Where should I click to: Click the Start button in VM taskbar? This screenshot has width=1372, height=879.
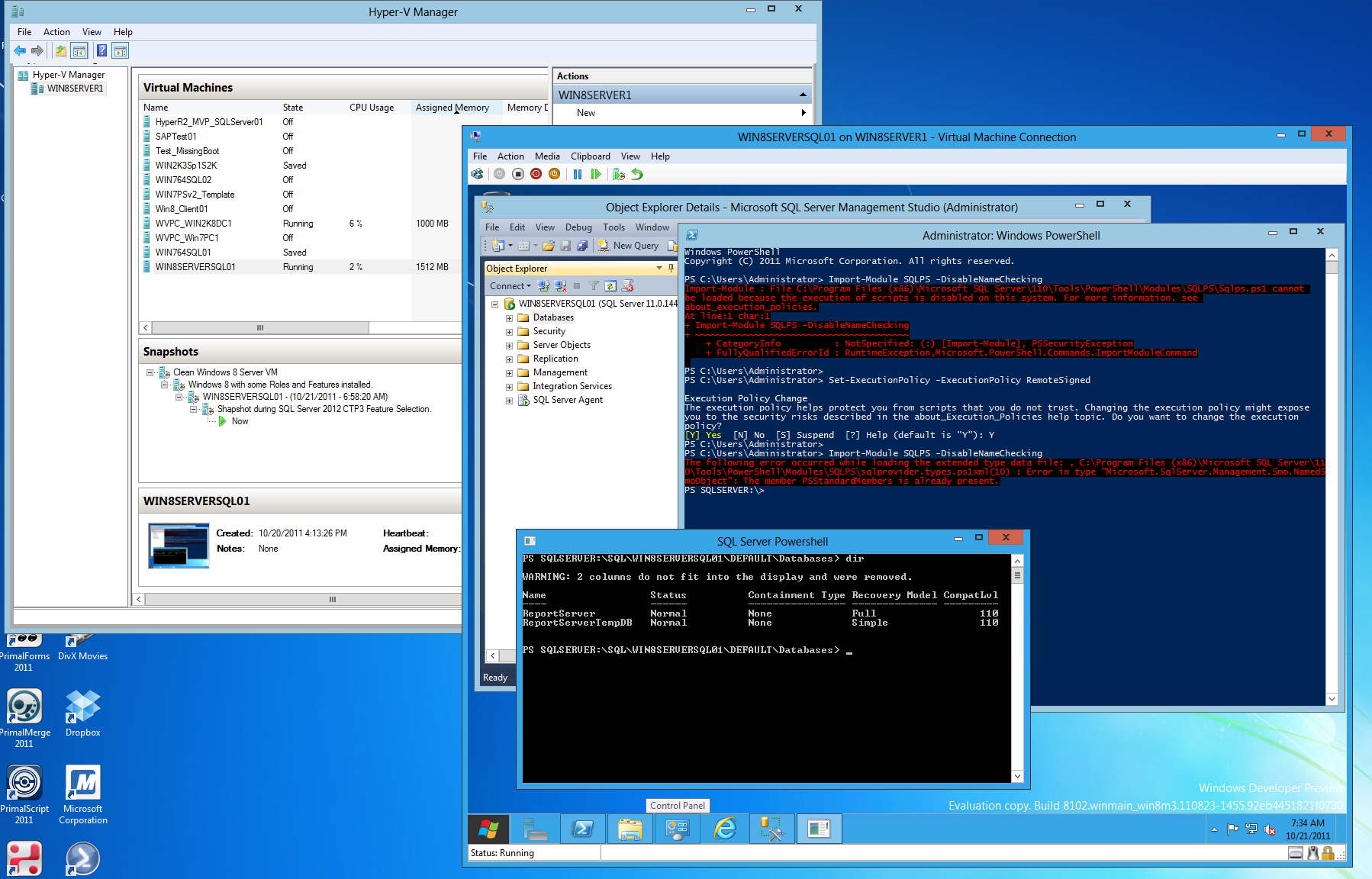tap(489, 829)
